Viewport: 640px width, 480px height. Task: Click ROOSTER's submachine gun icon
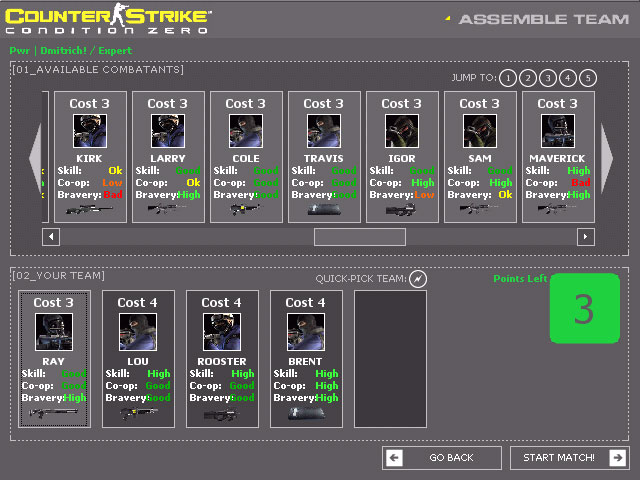[x=221, y=415]
